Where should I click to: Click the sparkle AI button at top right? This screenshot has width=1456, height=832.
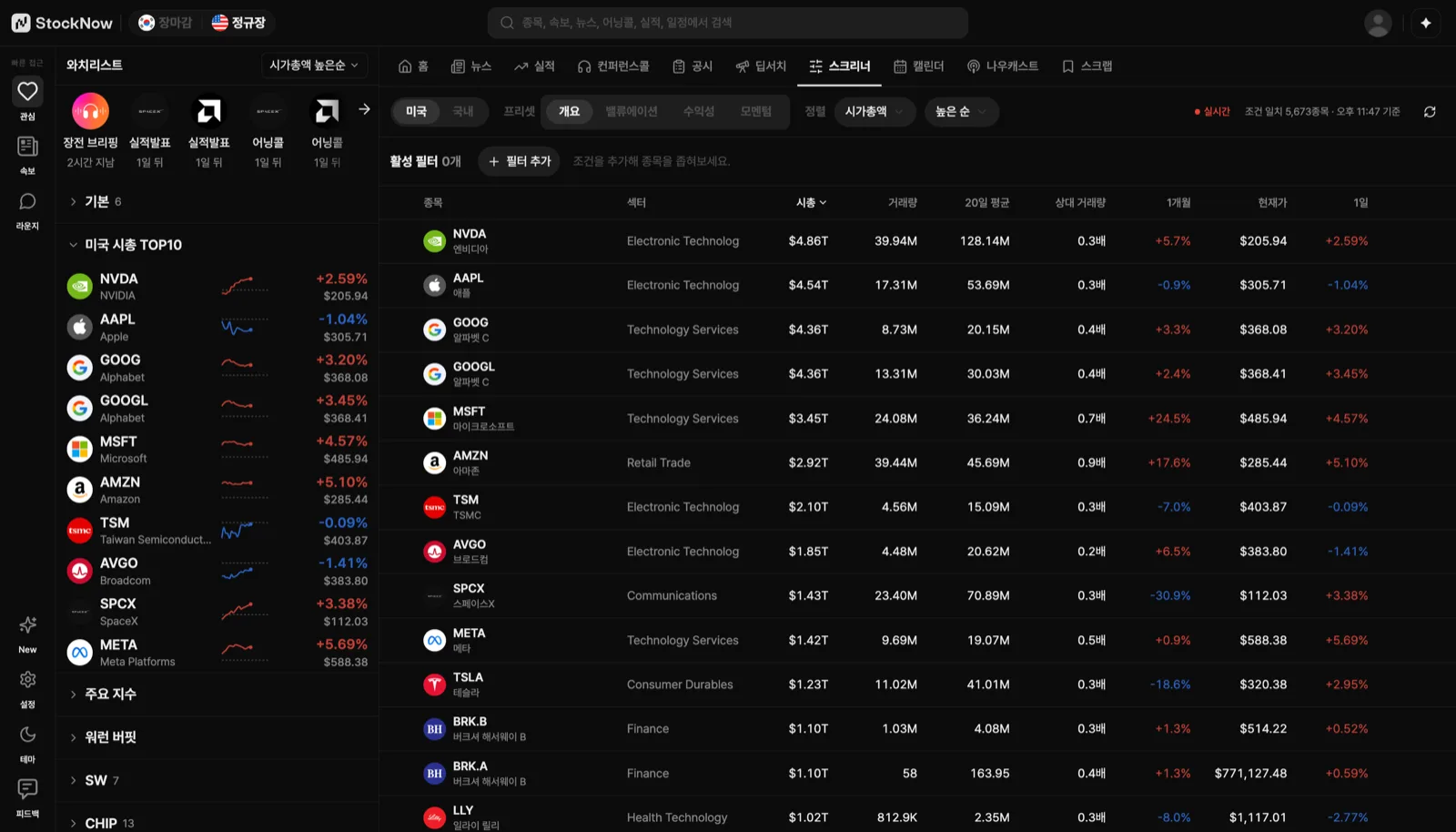[1426, 23]
